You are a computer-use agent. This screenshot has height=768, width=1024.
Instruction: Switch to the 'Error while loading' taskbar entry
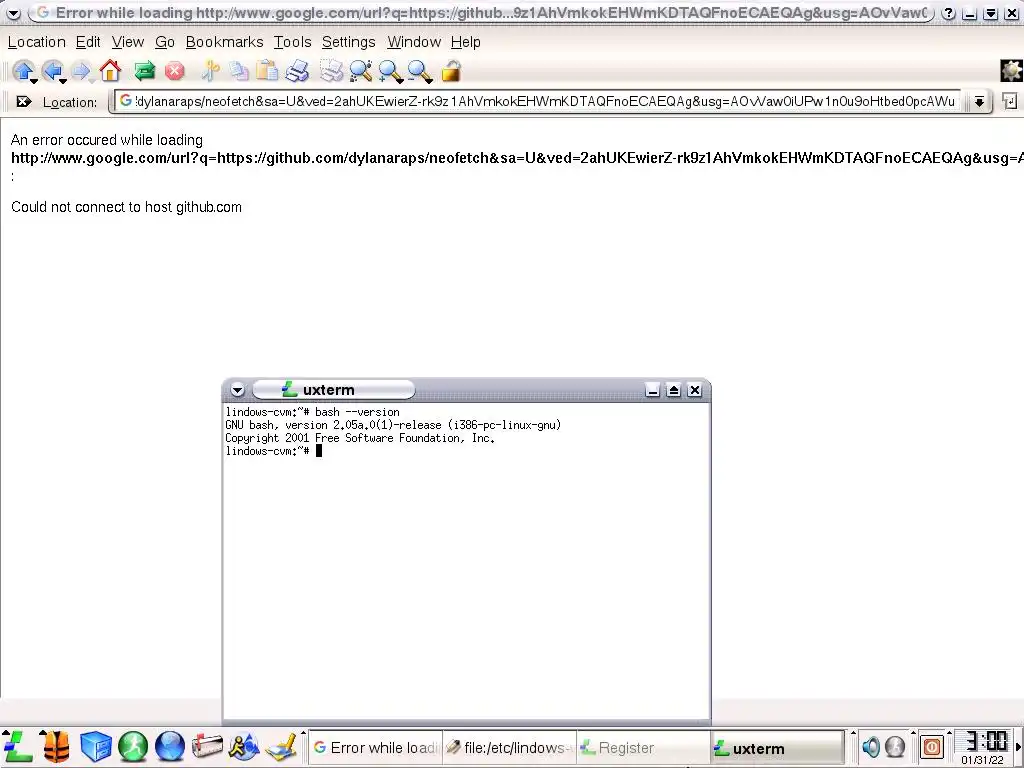point(376,747)
